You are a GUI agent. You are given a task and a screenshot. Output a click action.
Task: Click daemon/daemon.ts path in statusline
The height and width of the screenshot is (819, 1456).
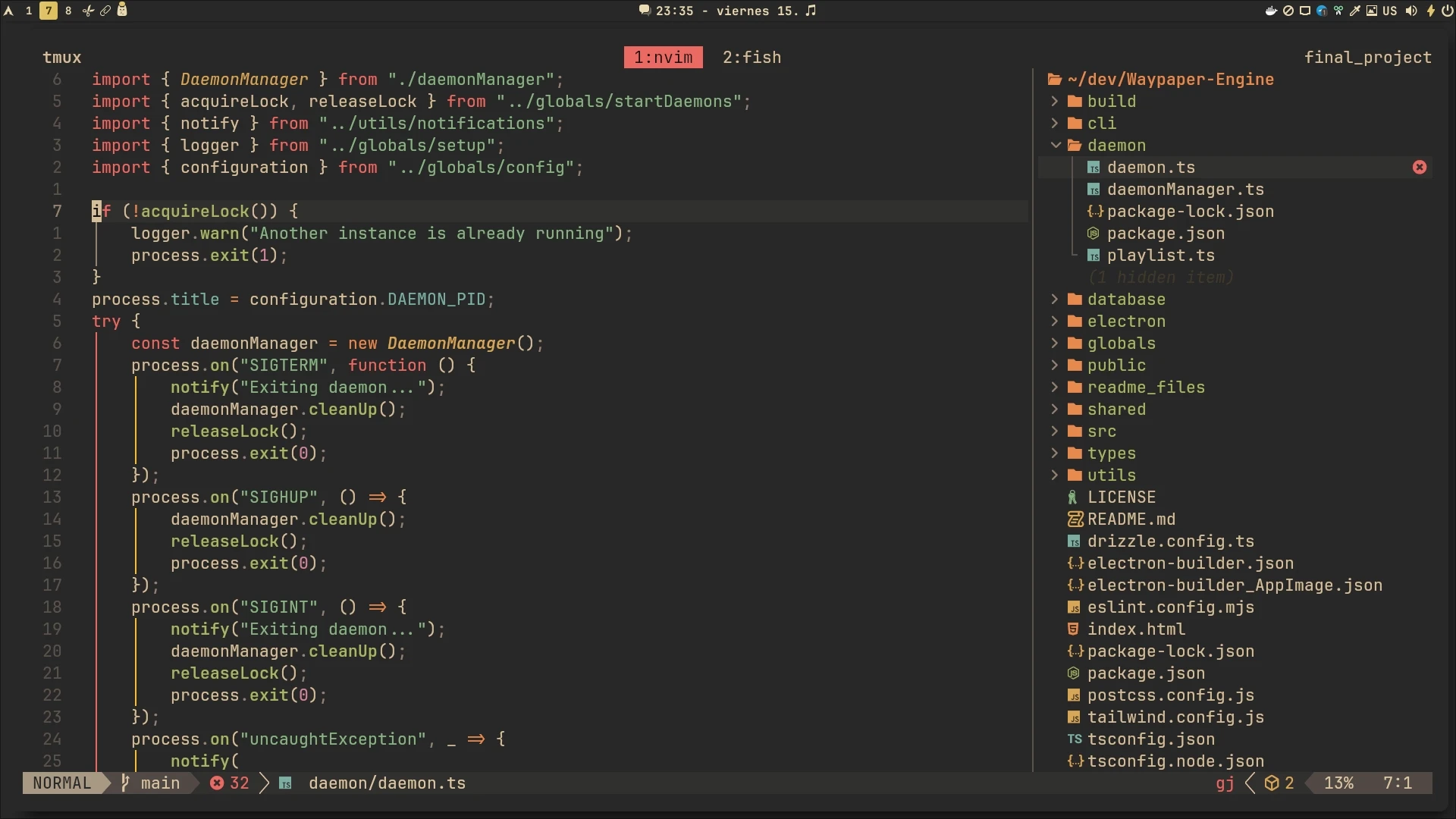click(x=388, y=783)
